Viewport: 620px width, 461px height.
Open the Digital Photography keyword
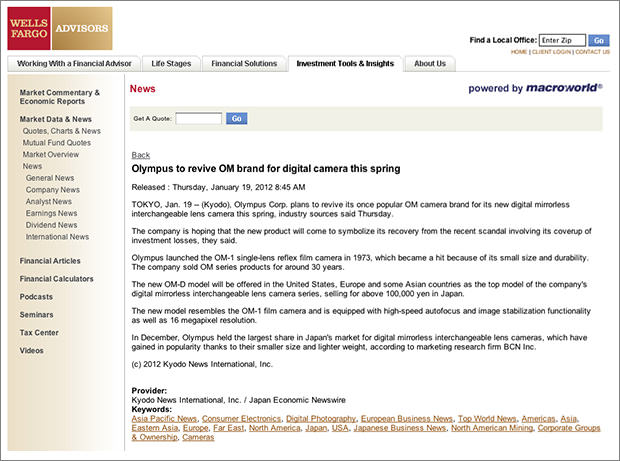click(321, 418)
